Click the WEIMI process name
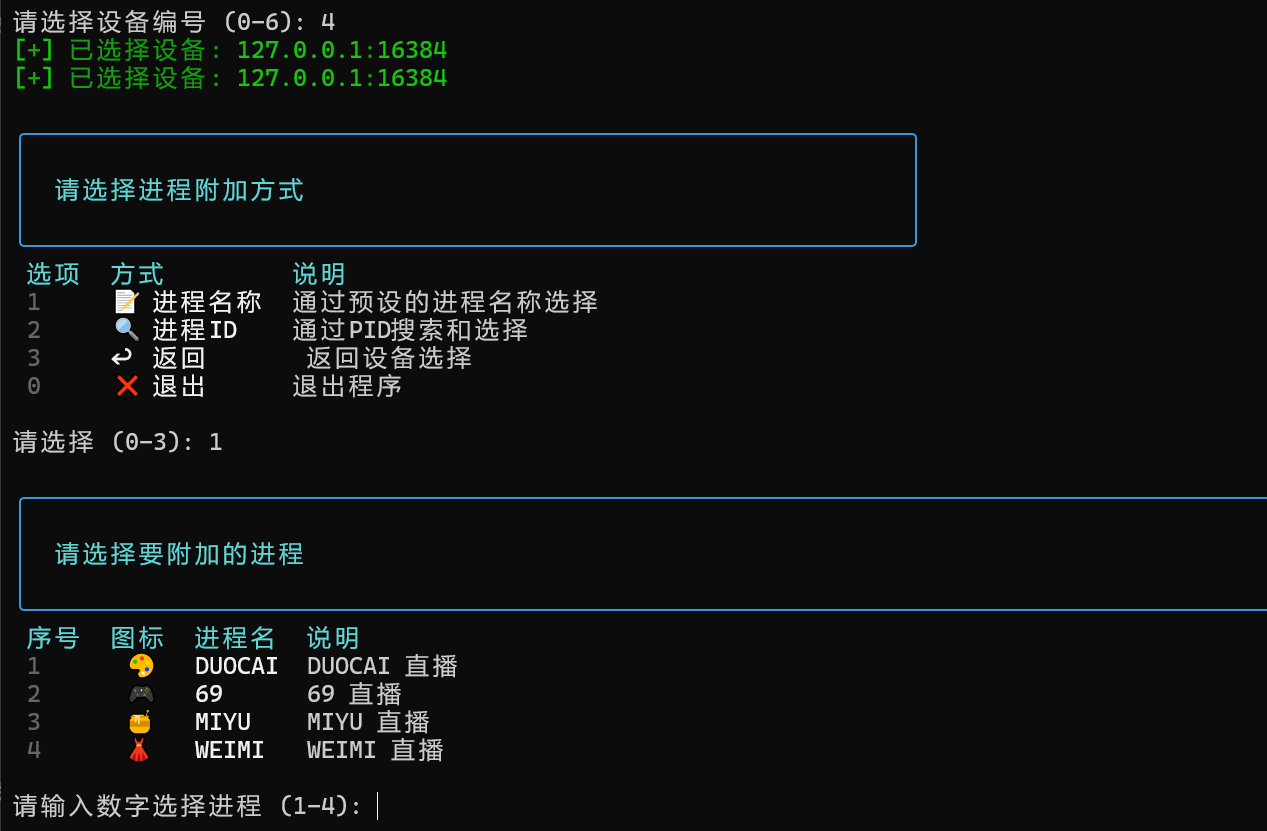Screen dimensions: 1267x831 point(229,750)
